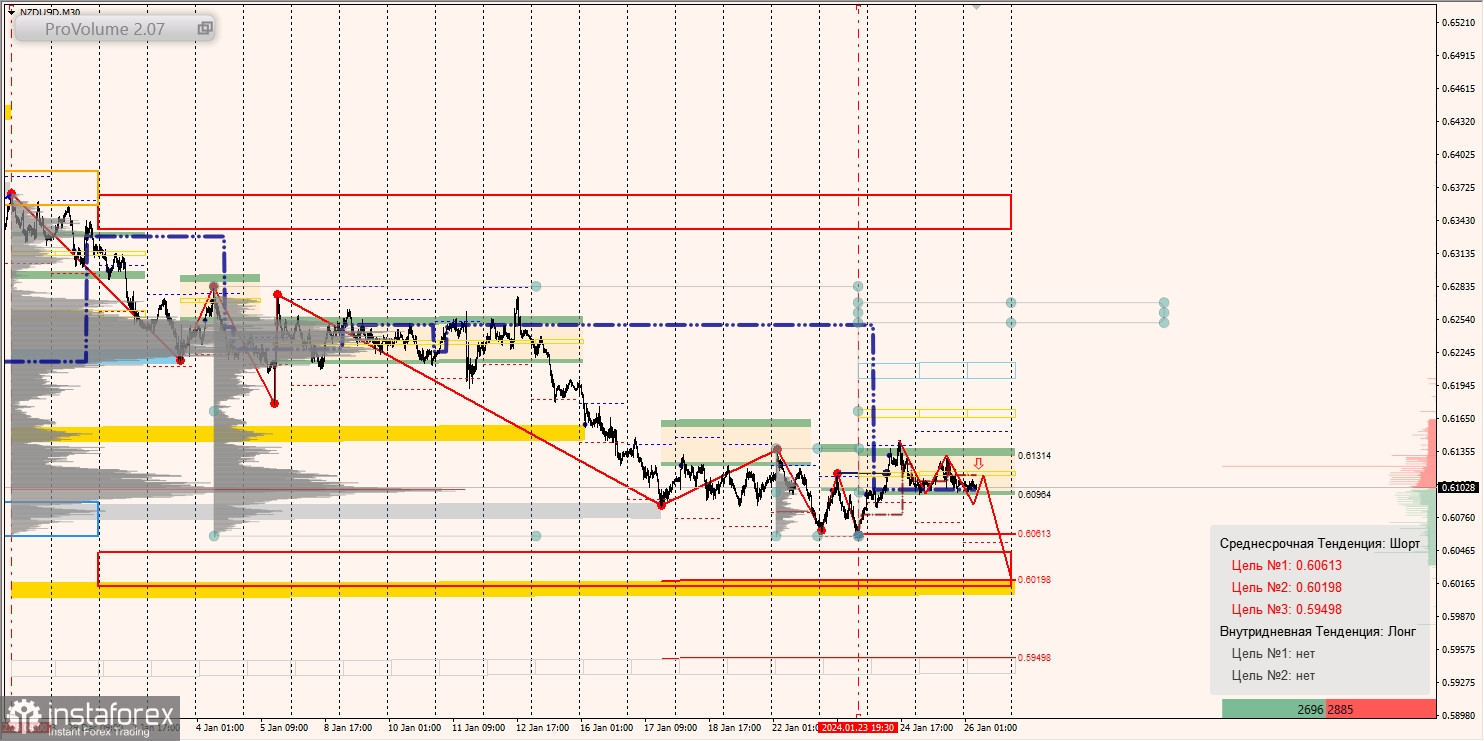Click the 17 Jan 09:00 time axis label
This screenshot has width=1484, height=741.
[671, 728]
